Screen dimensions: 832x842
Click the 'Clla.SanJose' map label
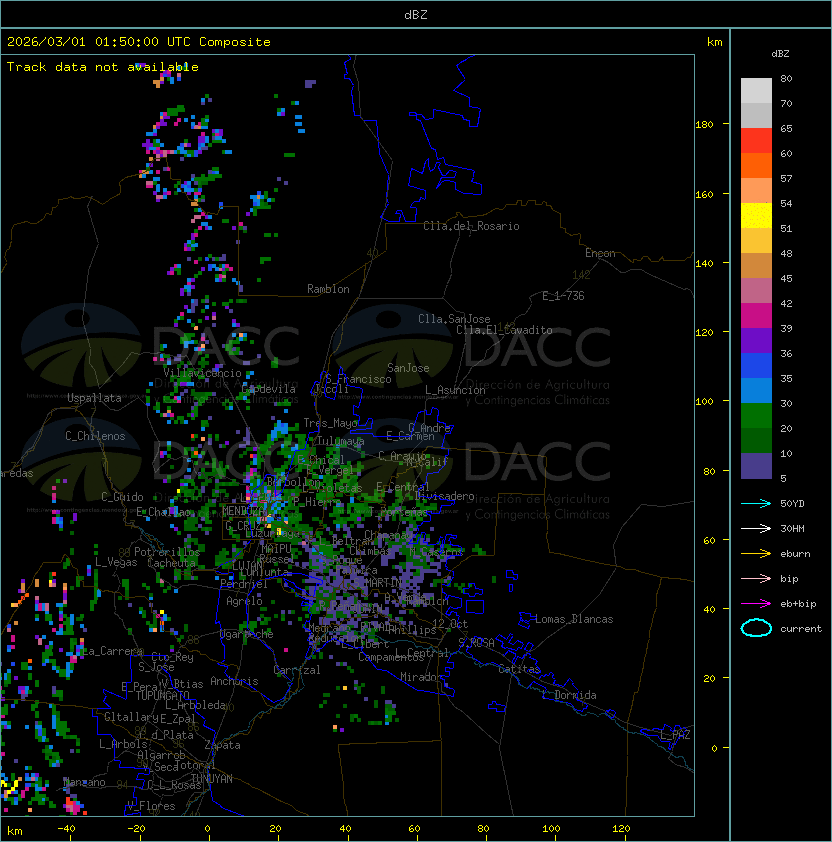pyautogui.click(x=454, y=319)
